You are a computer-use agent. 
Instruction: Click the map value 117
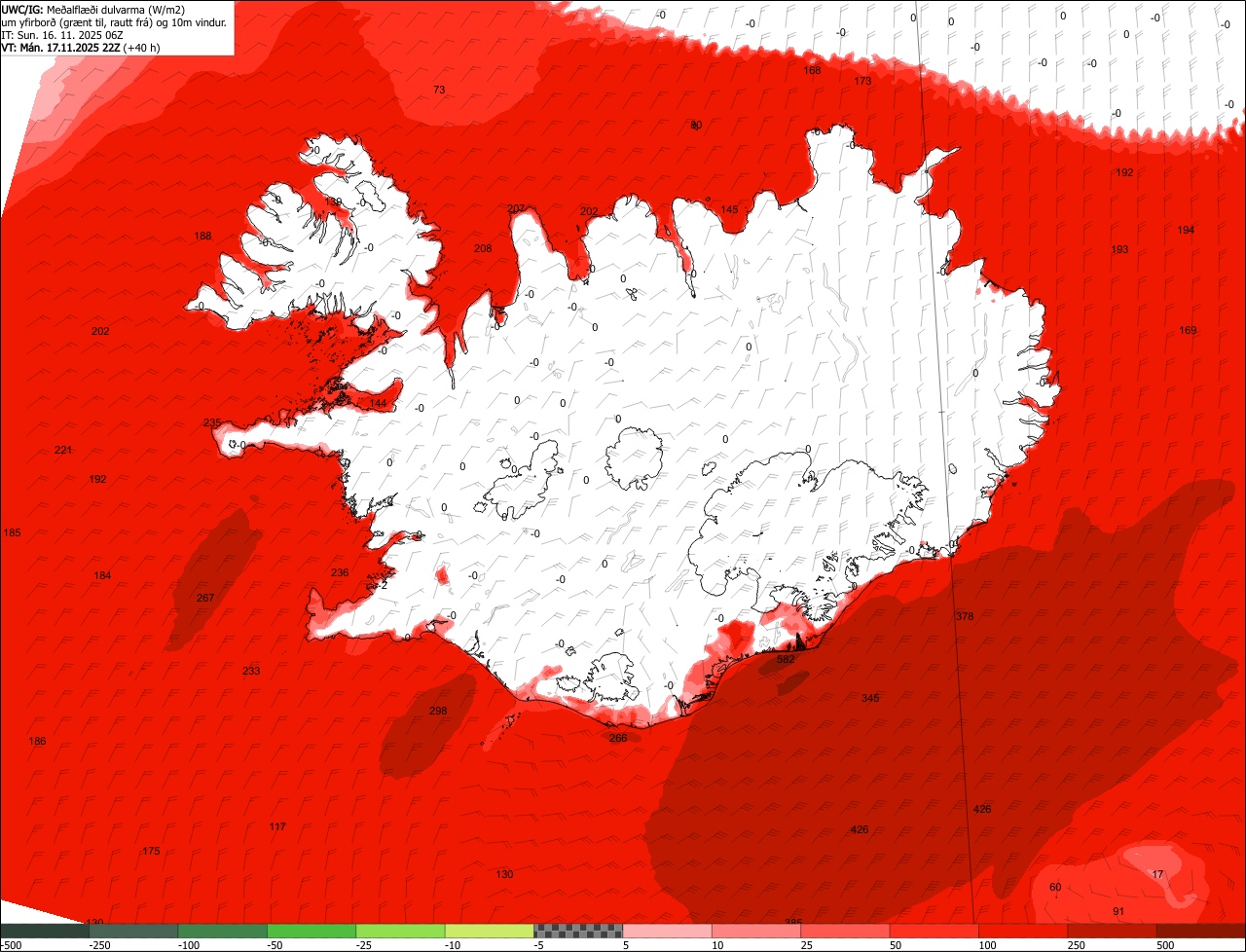[x=277, y=826]
